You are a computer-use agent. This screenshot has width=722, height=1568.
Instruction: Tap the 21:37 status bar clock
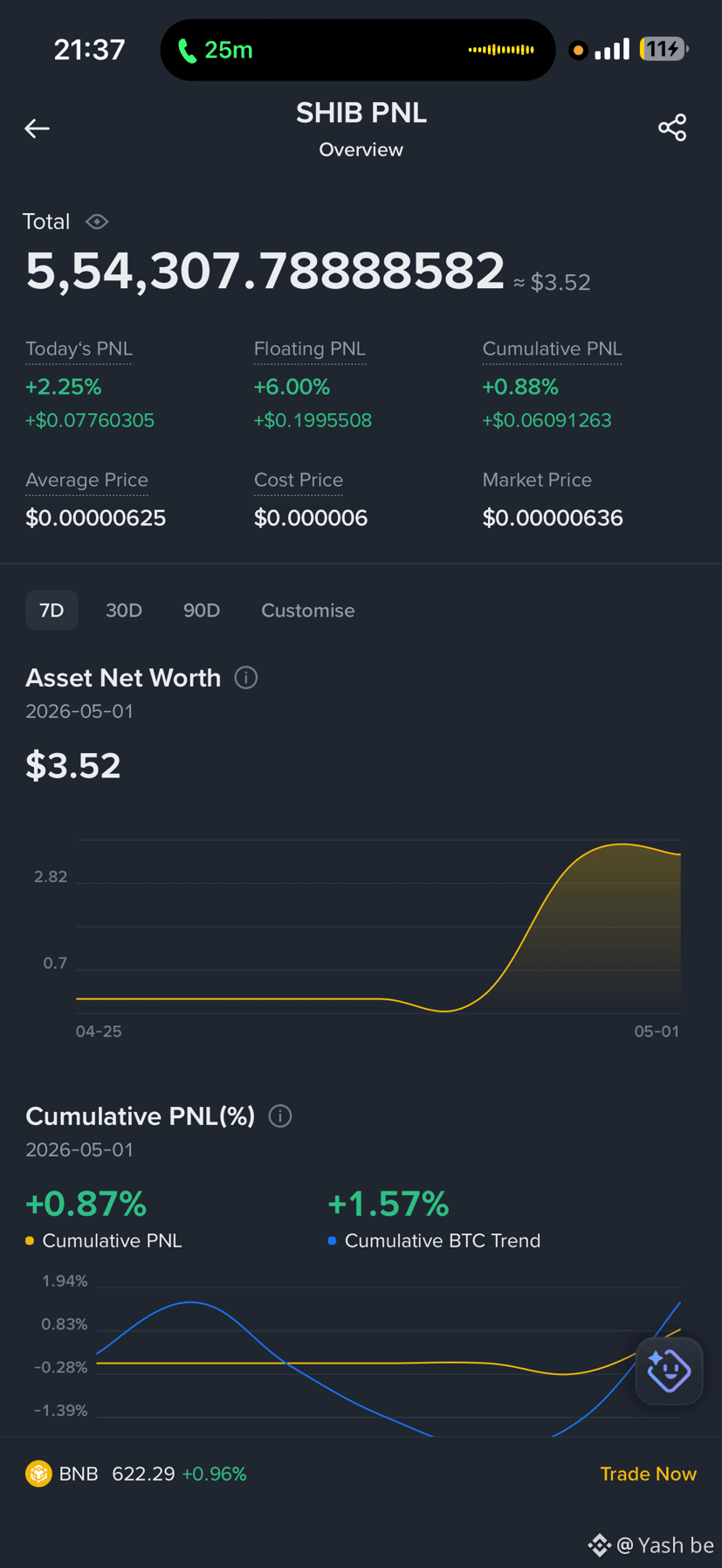(90, 50)
